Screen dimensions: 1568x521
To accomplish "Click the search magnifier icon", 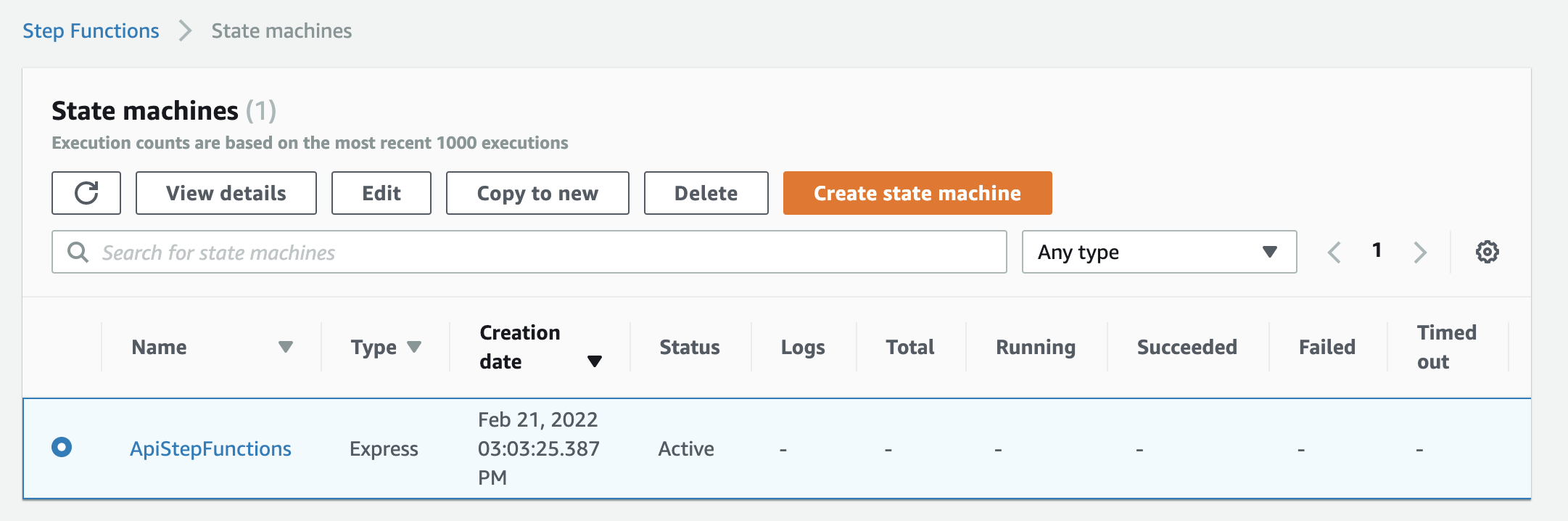I will pyautogui.click(x=78, y=252).
